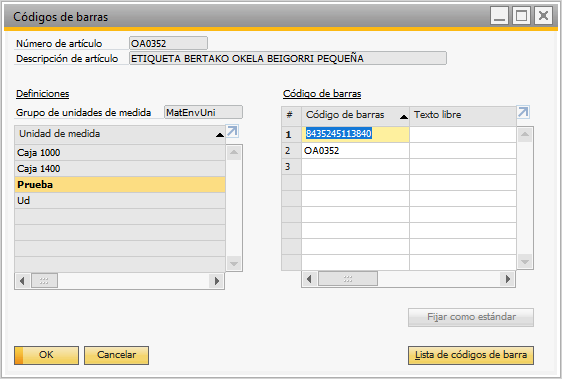Expand the Unidad de medida table icon
Viewport: 562px width, 379px height.
(x=232, y=132)
